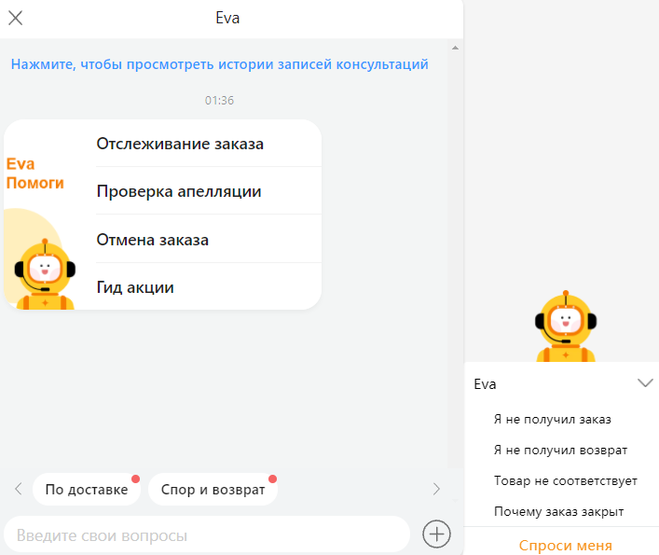
Task: Show next quick-reply chips with right arrow
Action: (436, 489)
